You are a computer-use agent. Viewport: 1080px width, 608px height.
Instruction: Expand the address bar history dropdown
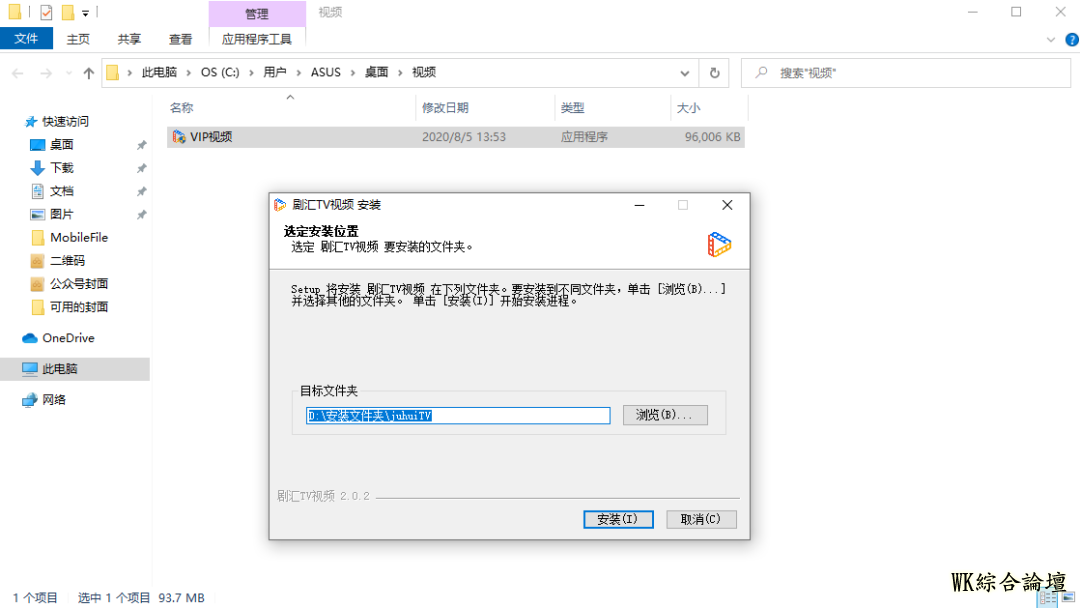point(685,73)
